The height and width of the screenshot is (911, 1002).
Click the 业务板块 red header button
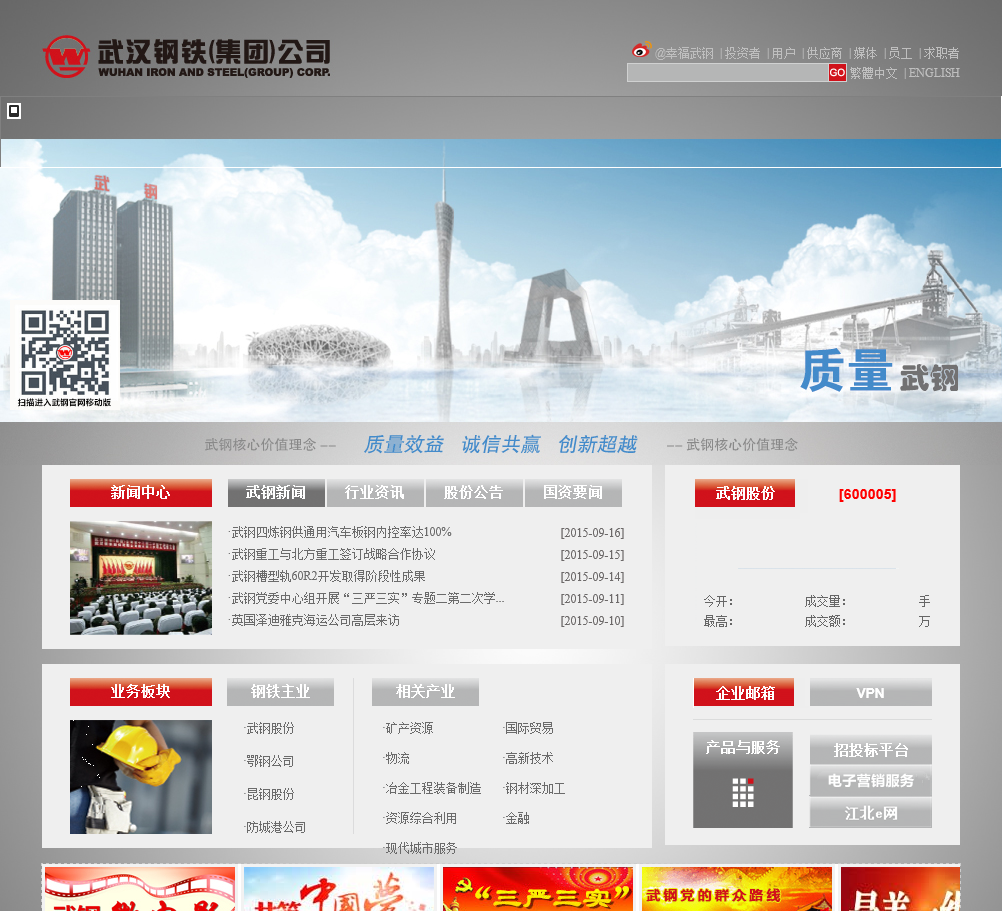[141, 692]
